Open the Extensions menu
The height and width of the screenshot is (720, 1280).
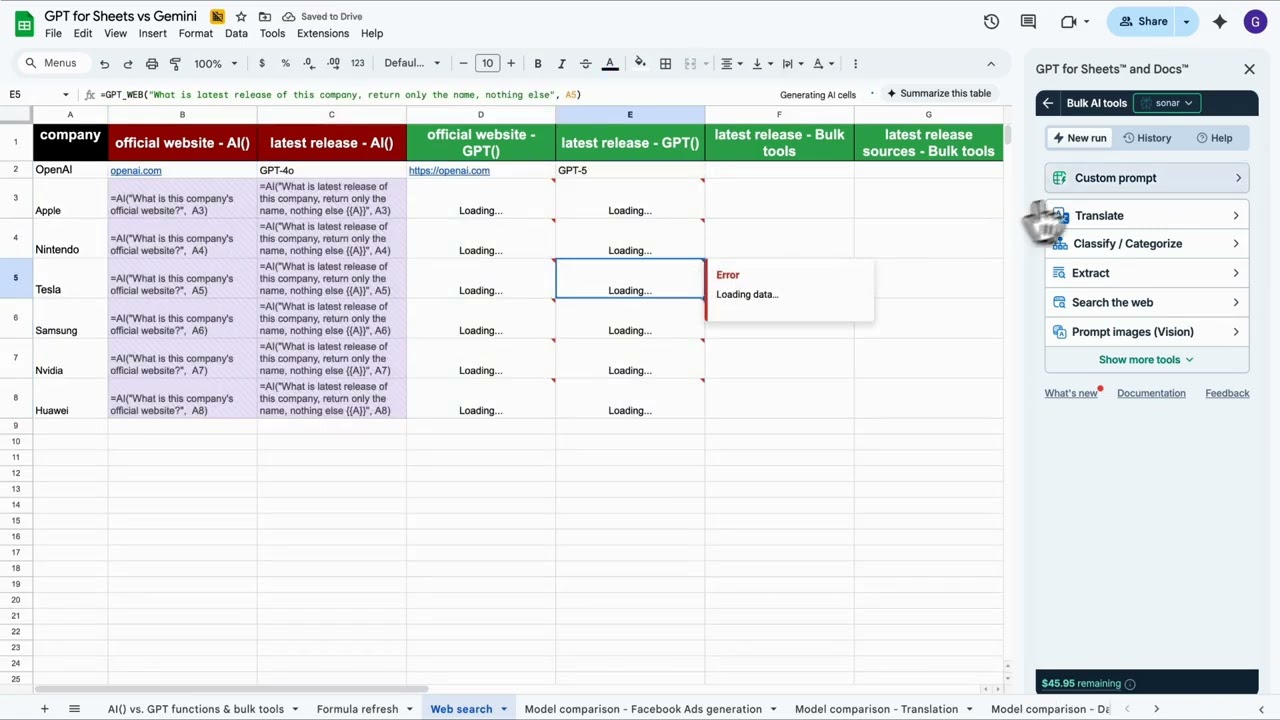pyautogui.click(x=323, y=34)
